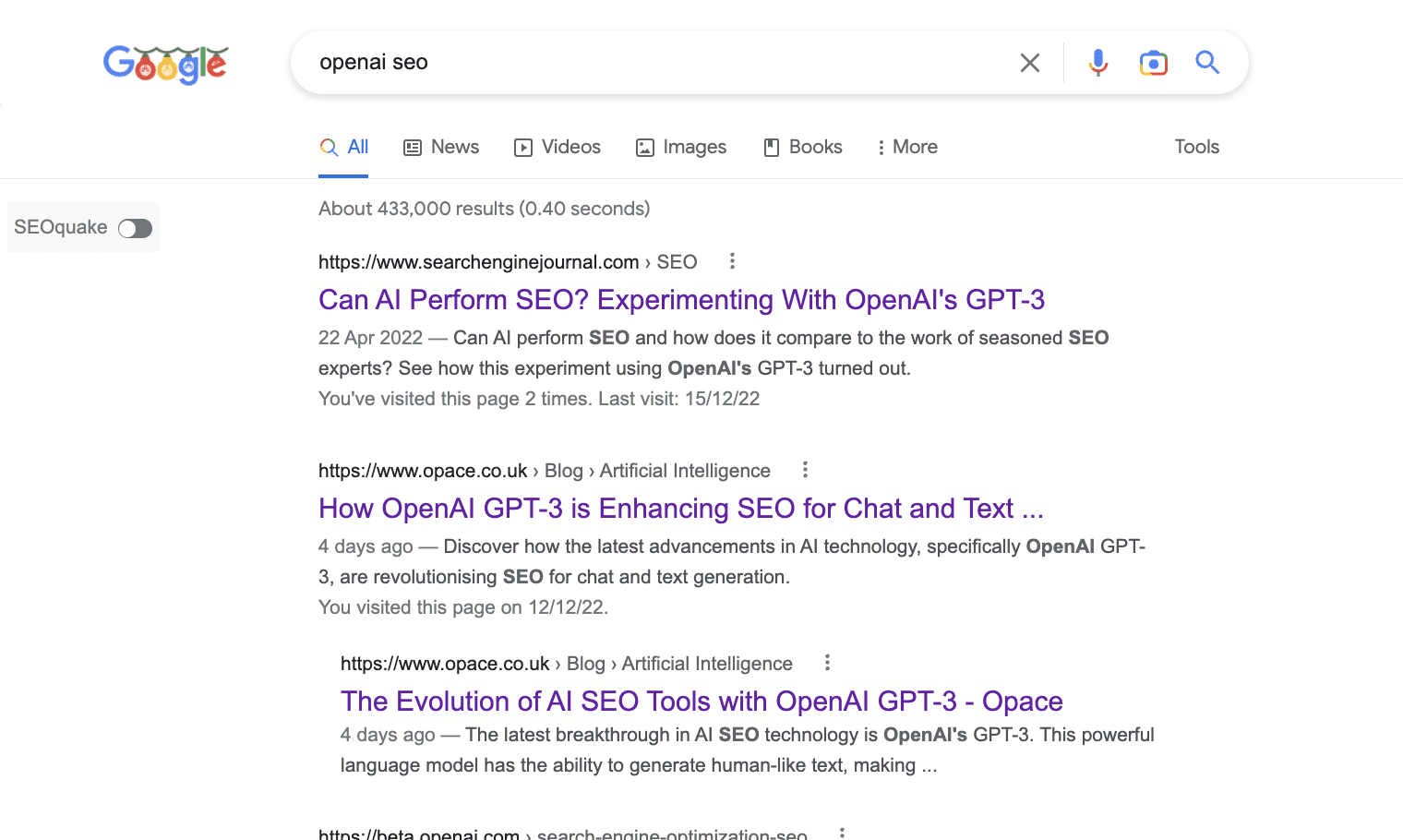Clear the query with the X icon
This screenshot has height=840, width=1403.
coord(1029,62)
